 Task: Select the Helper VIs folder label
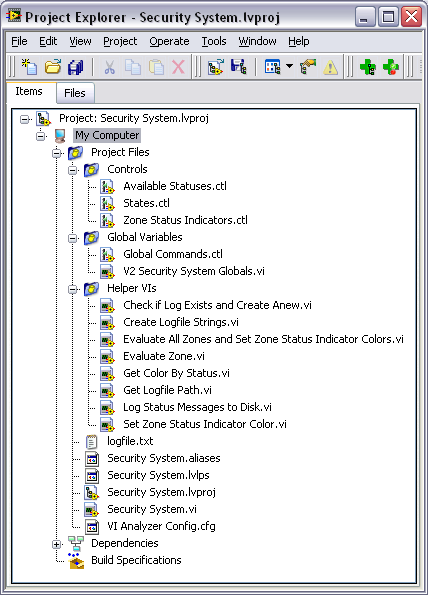(132, 288)
